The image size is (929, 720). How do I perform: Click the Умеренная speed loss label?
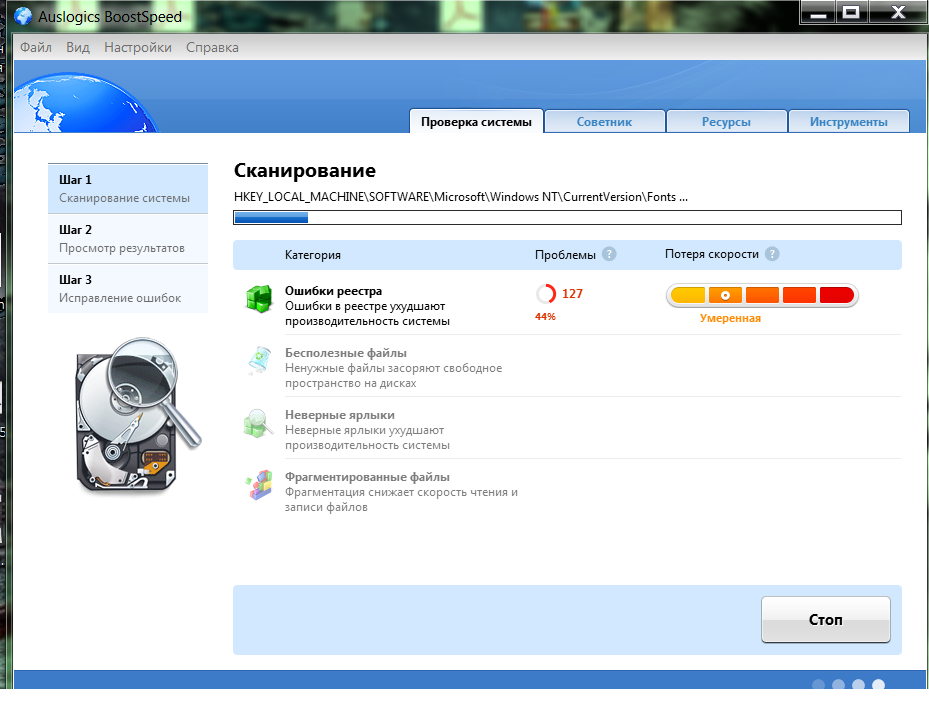pyautogui.click(x=730, y=318)
